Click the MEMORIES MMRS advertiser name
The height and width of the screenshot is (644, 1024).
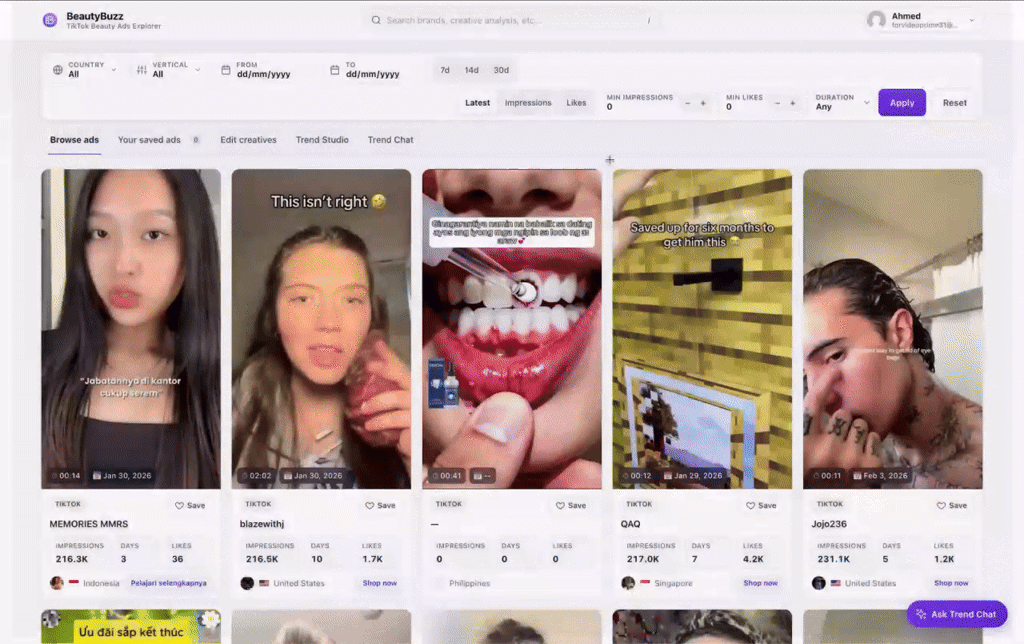89,524
